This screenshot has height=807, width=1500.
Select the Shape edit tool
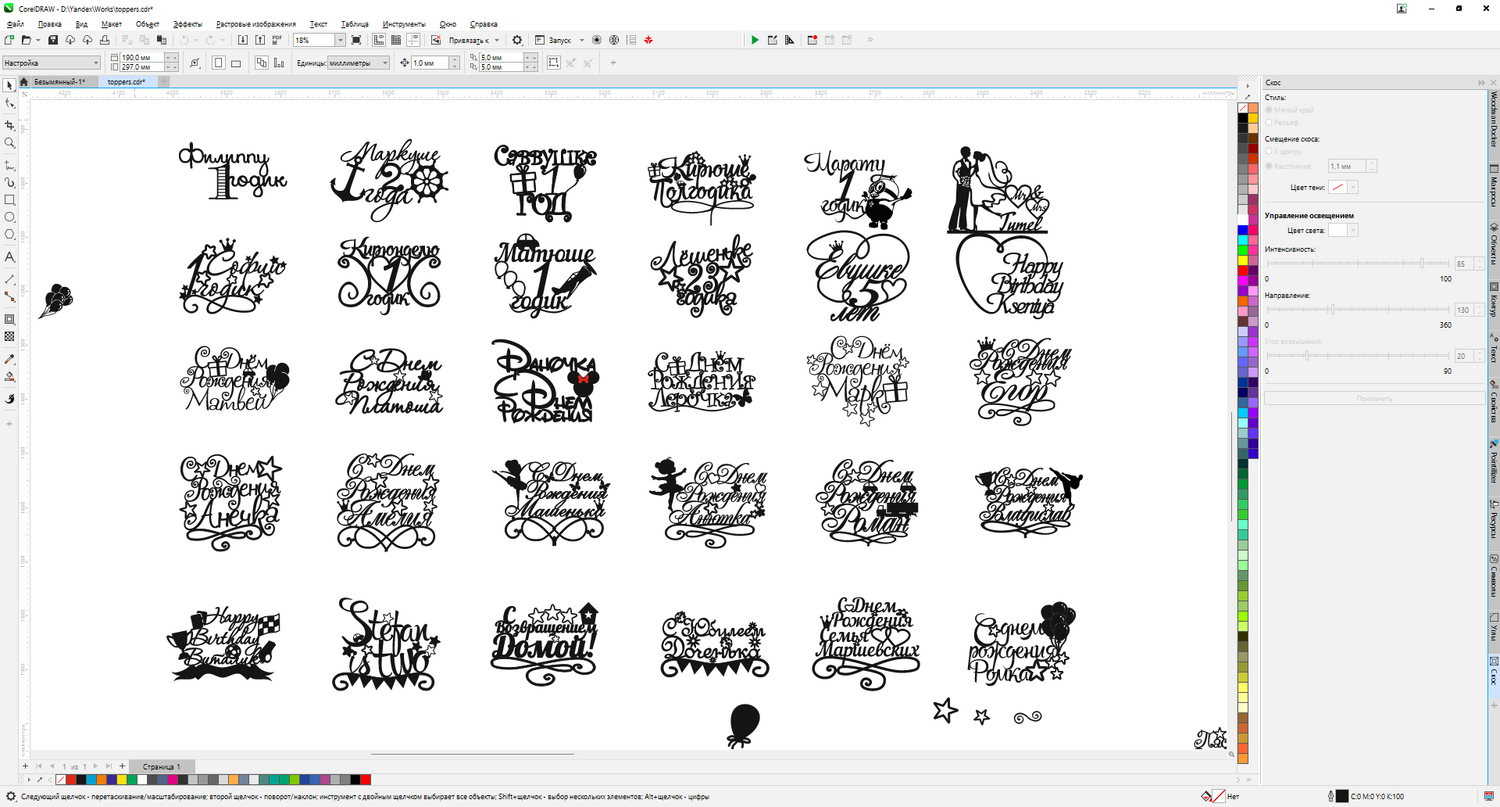point(10,103)
